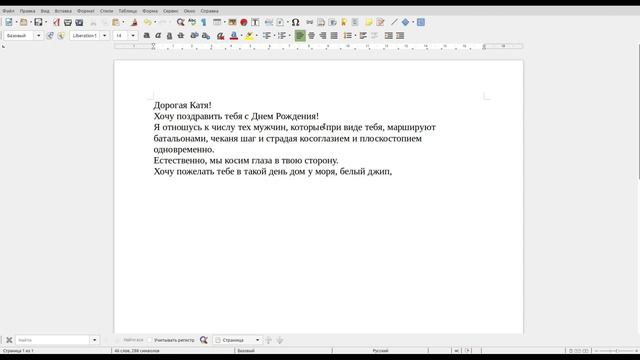Click the Open file folder icon
The width and height of the screenshot is (640, 360).
(24, 22)
